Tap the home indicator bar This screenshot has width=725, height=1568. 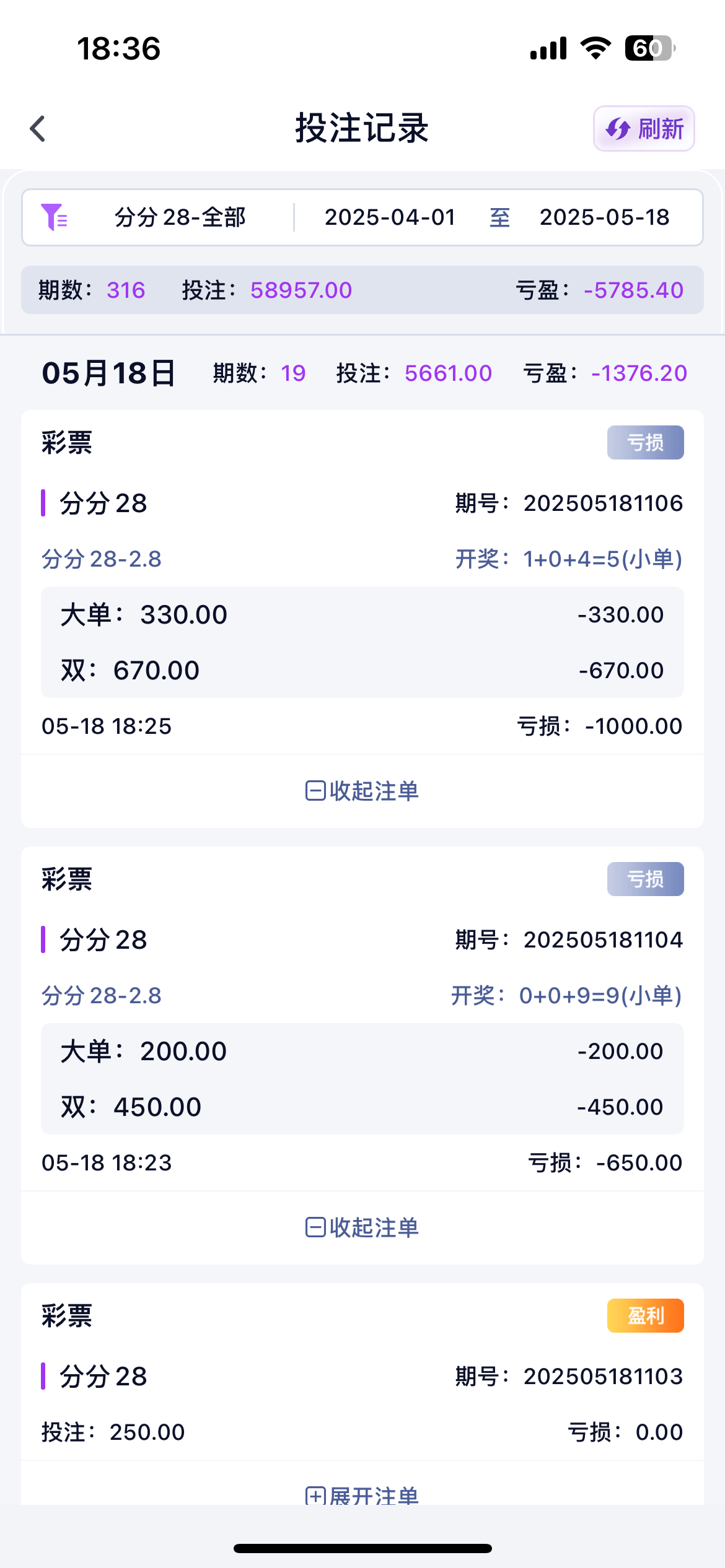coord(362,1548)
